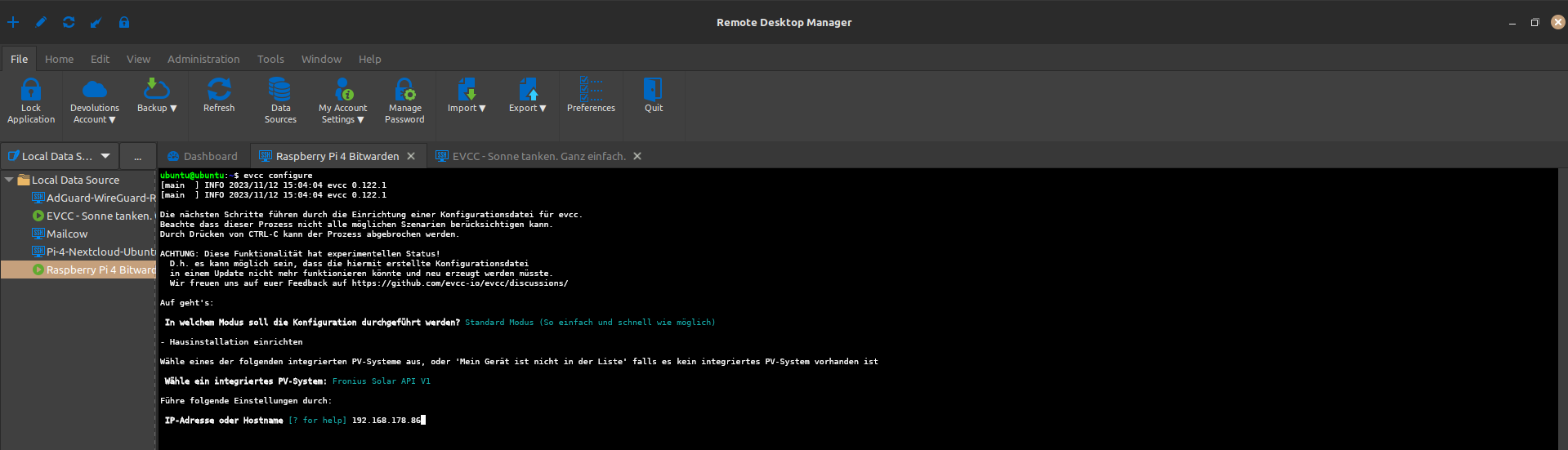The height and width of the screenshot is (450, 1568).
Task: Select Mailcow entry in navigation tree
Action: click(x=67, y=234)
